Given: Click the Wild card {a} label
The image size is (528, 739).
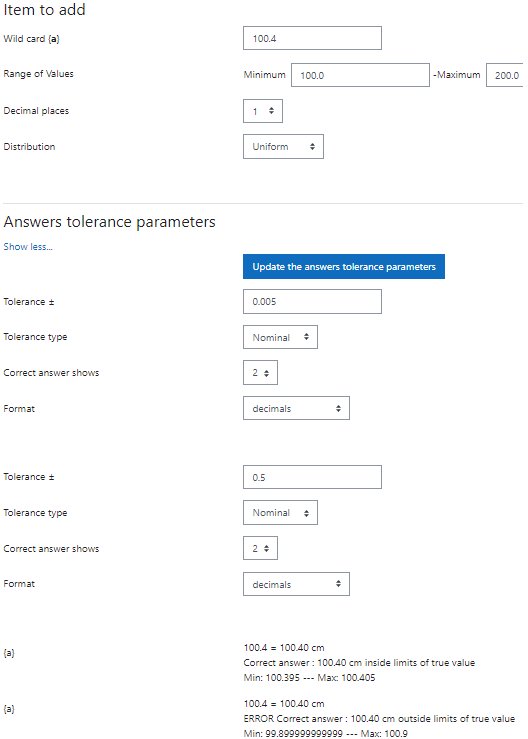Looking at the screenshot, I should pos(31,39).
